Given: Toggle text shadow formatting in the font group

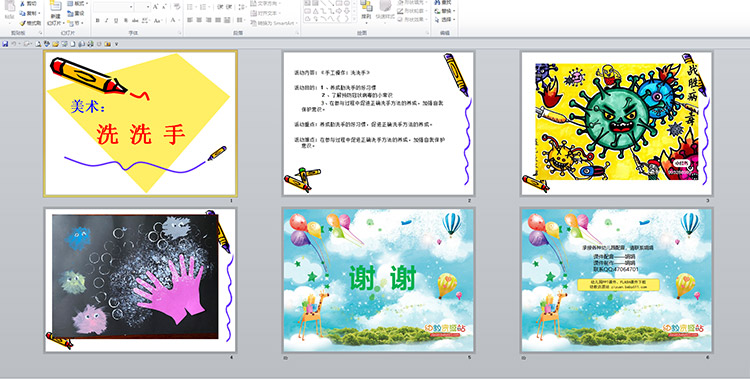Looking at the screenshot, I should click(126, 21).
